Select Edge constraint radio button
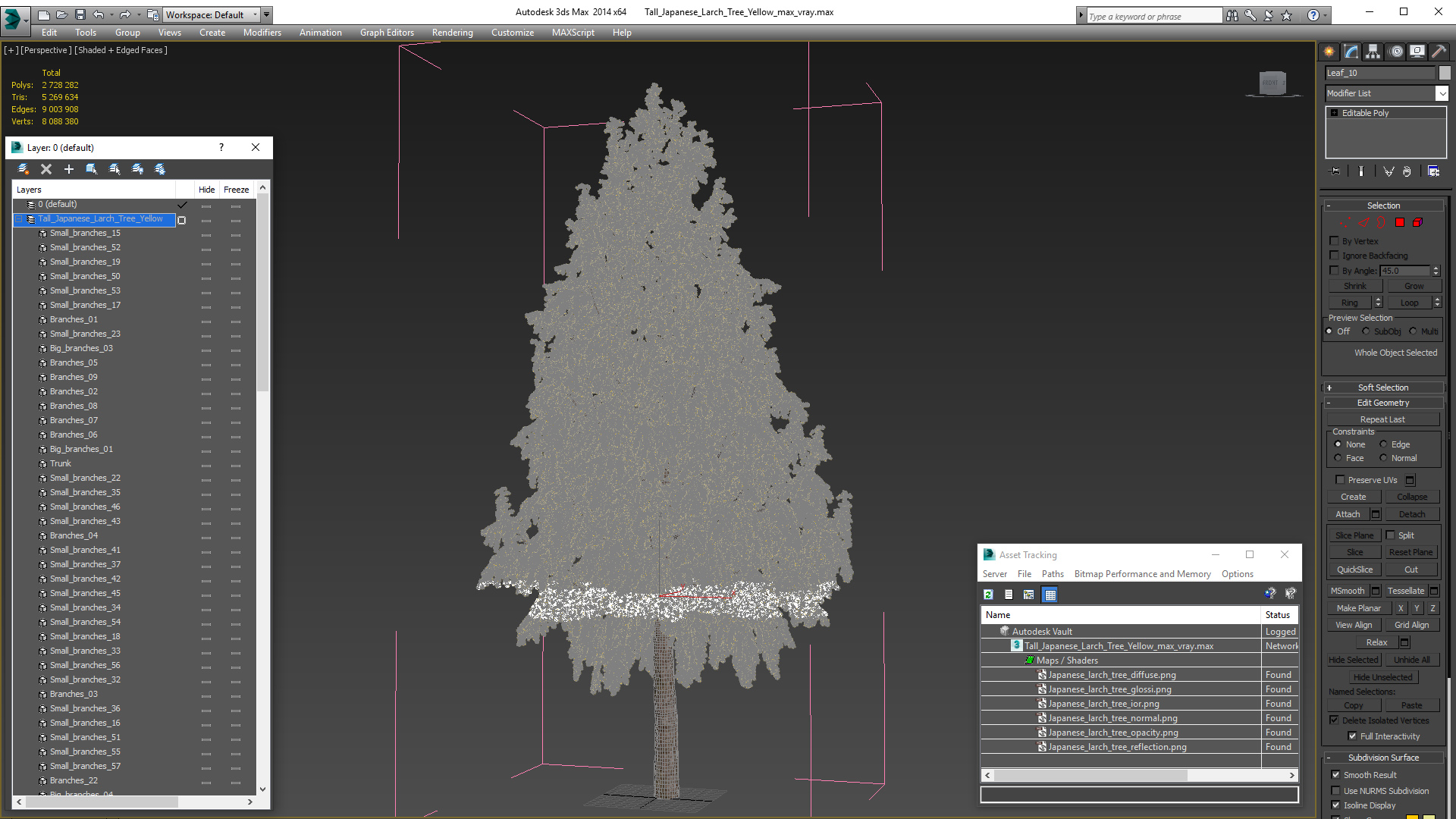 1383,444
